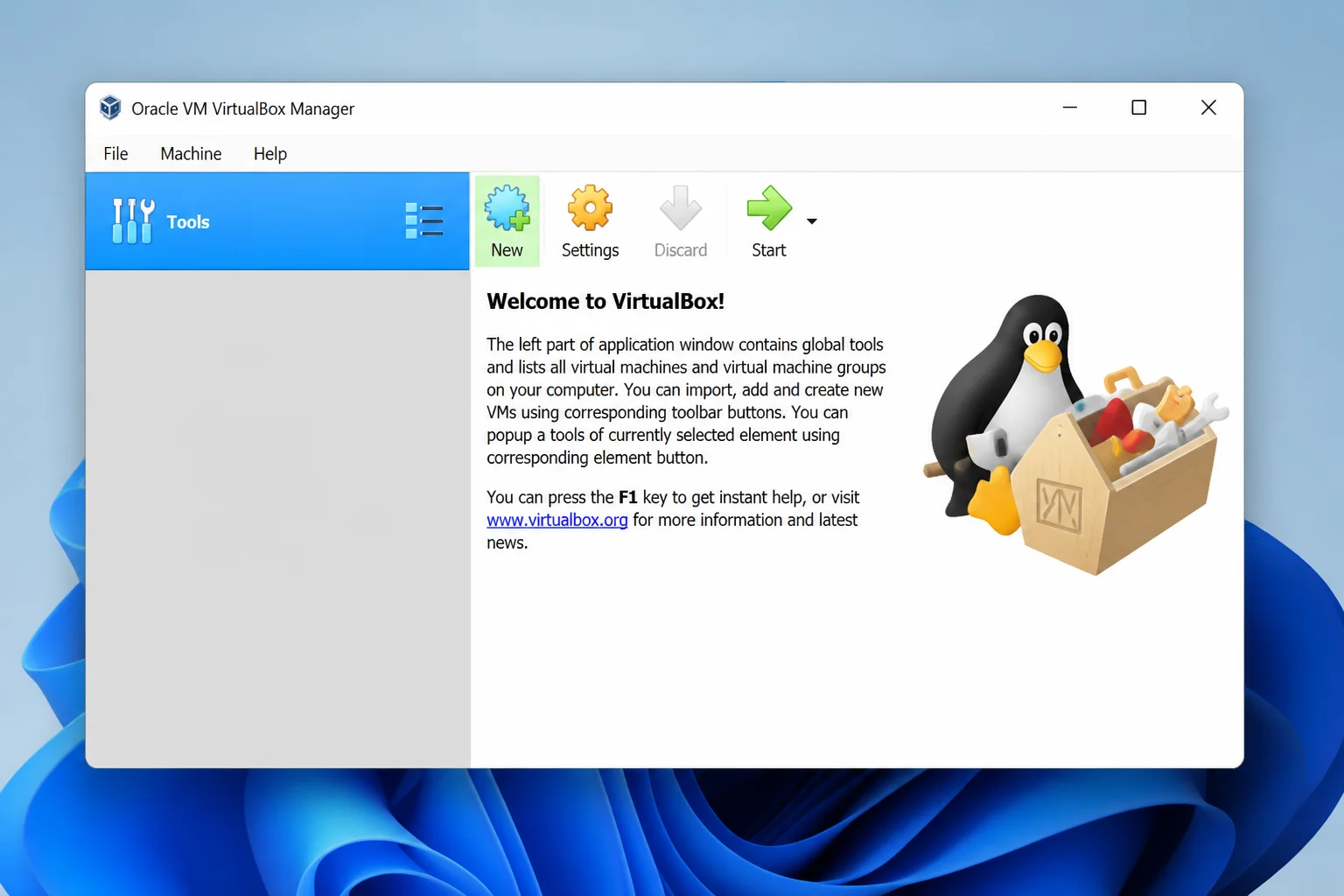
Task: Expand the Start button dropdown arrow
Action: pos(812,221)
